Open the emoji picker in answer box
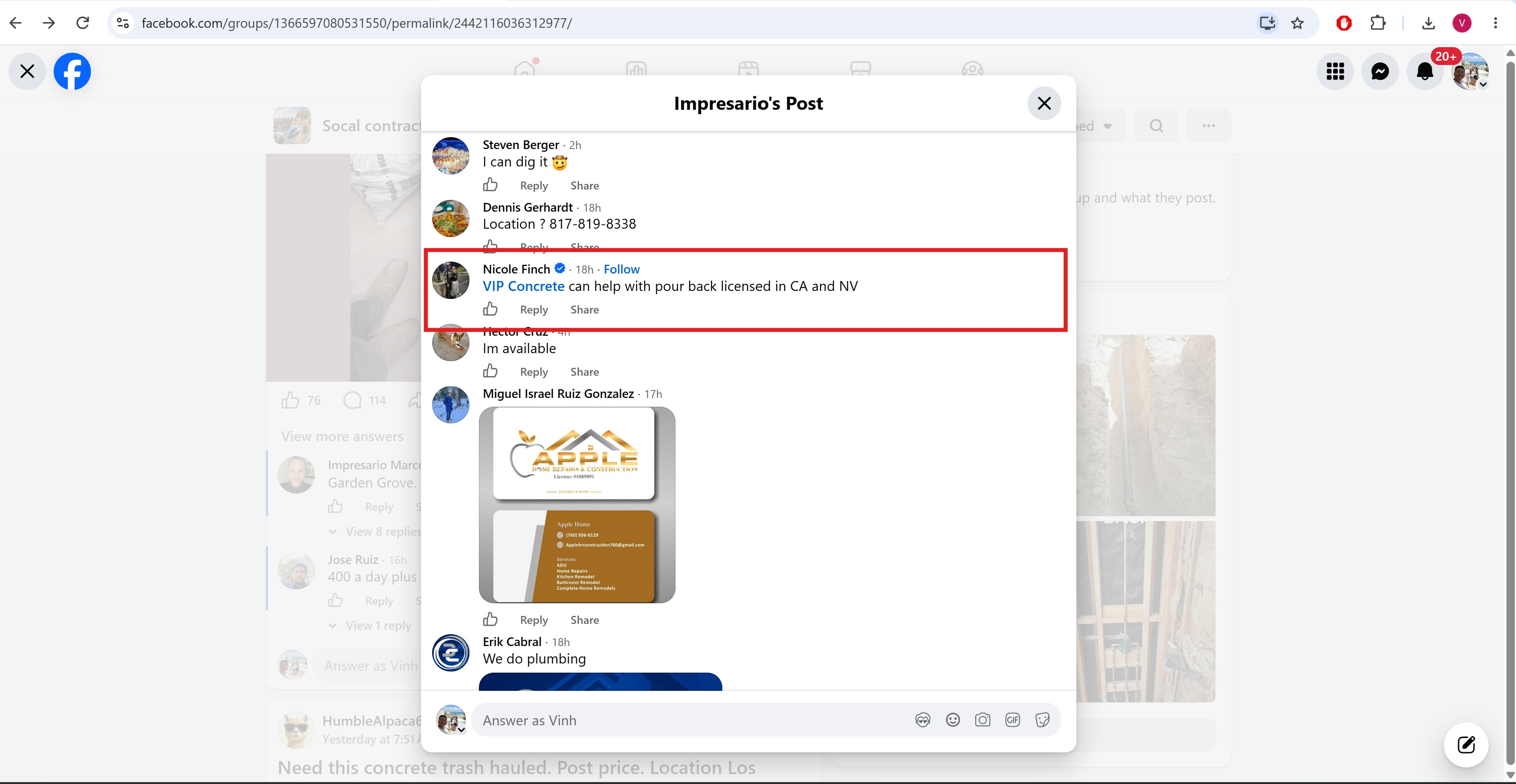The height and width of the screenshot is (784, 1516). pos(953,720)
